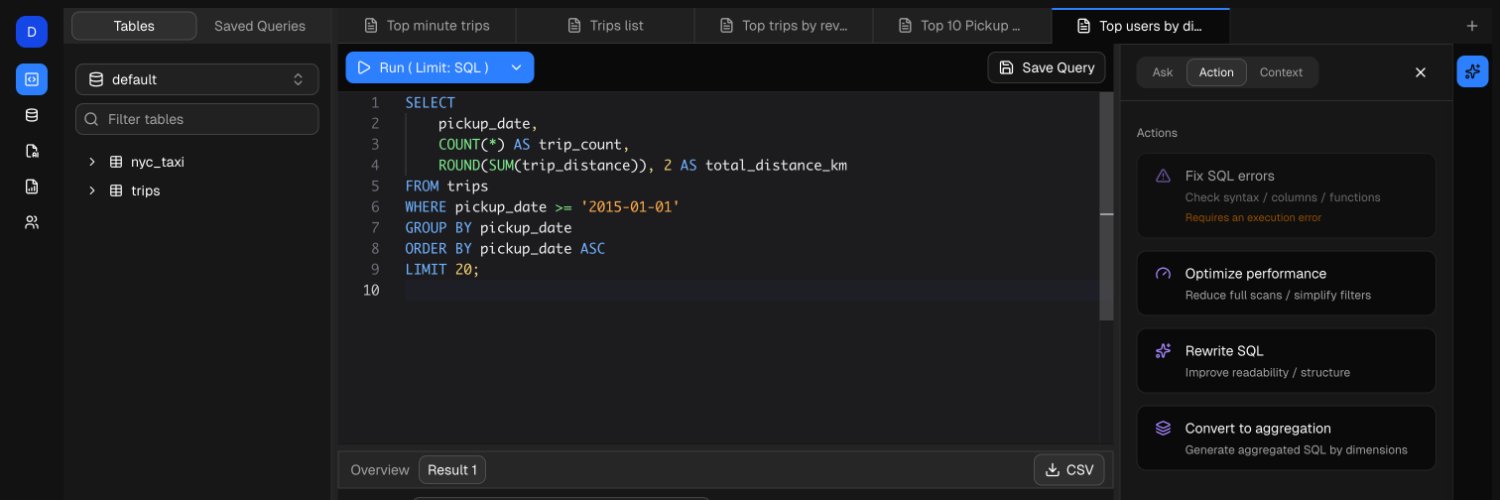Expand the nyc_taxi table tree

(92, 162)
